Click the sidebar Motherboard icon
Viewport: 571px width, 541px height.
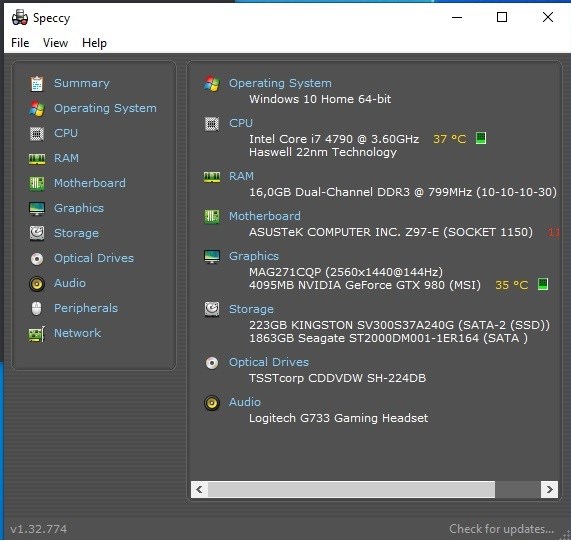[x=37, y=183]
